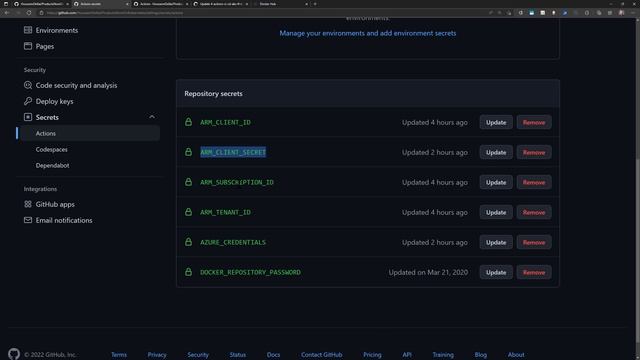This screenshot has width=640, height=360.
Task: Click the lock icon beside ARM_TENANT_ID
Action: tap(188, 212)
